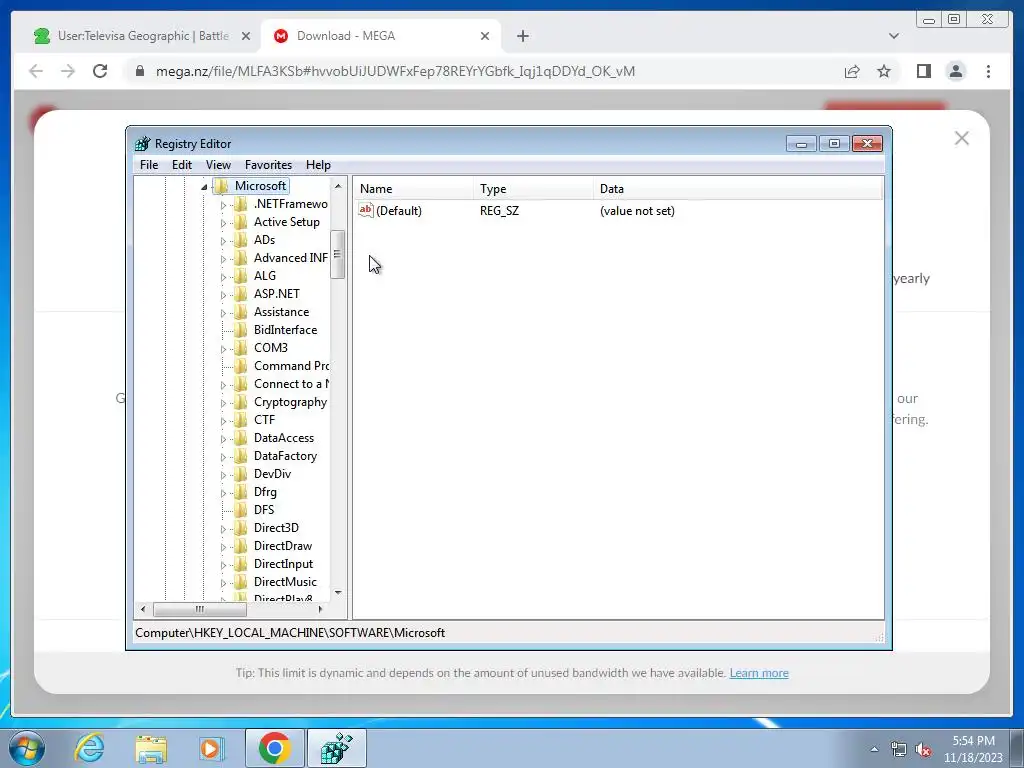Click the (Default) string value icon
The image size is (1024, 768).
point(366,210)
